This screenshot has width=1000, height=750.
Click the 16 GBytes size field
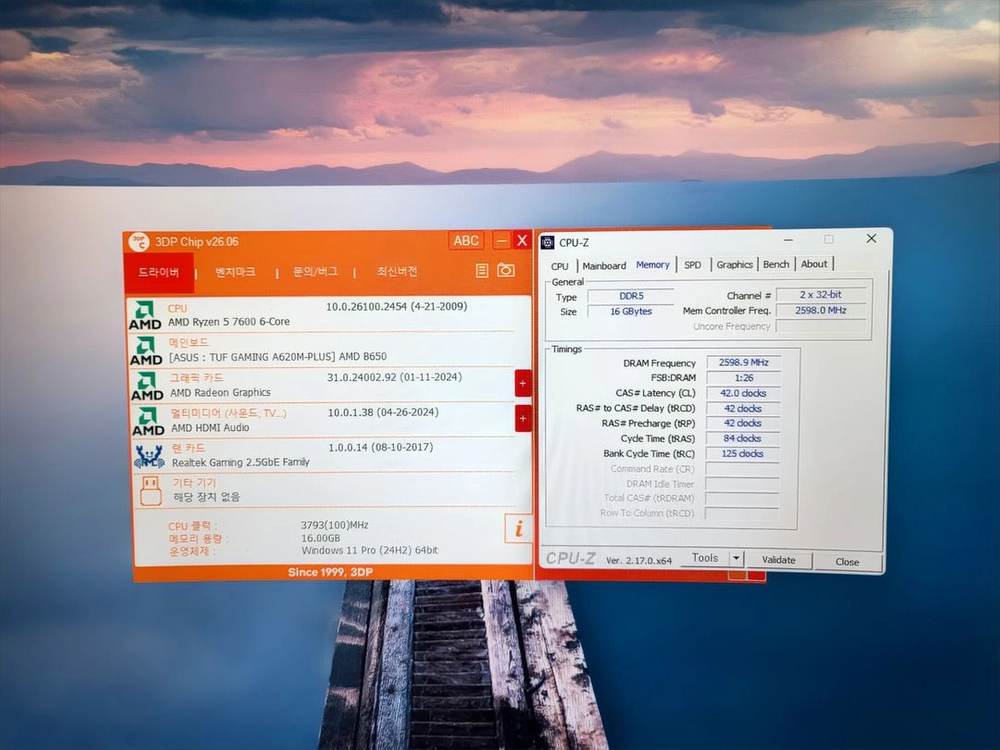click(x=631, y=311)
